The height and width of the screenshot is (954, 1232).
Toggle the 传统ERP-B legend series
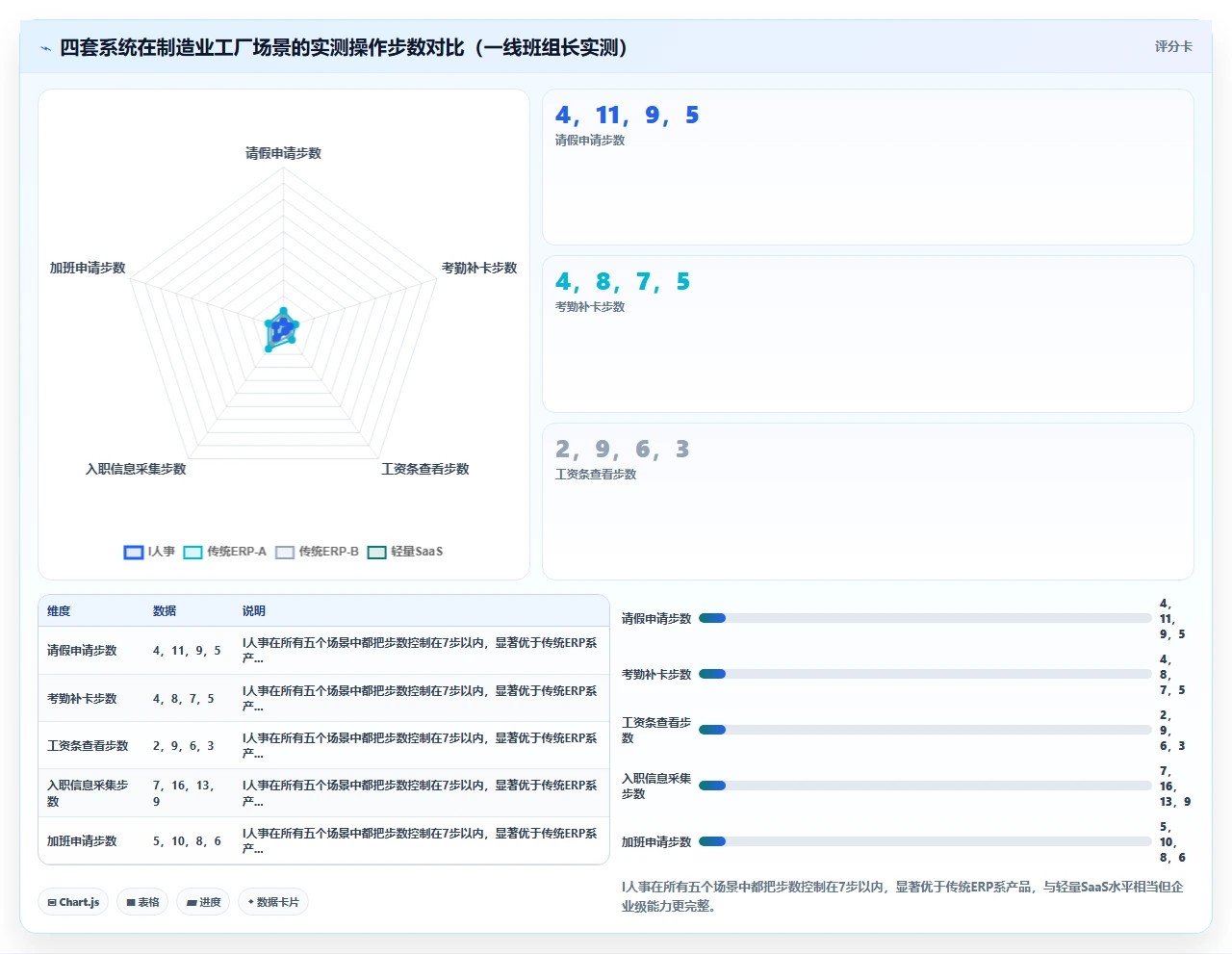317,552
